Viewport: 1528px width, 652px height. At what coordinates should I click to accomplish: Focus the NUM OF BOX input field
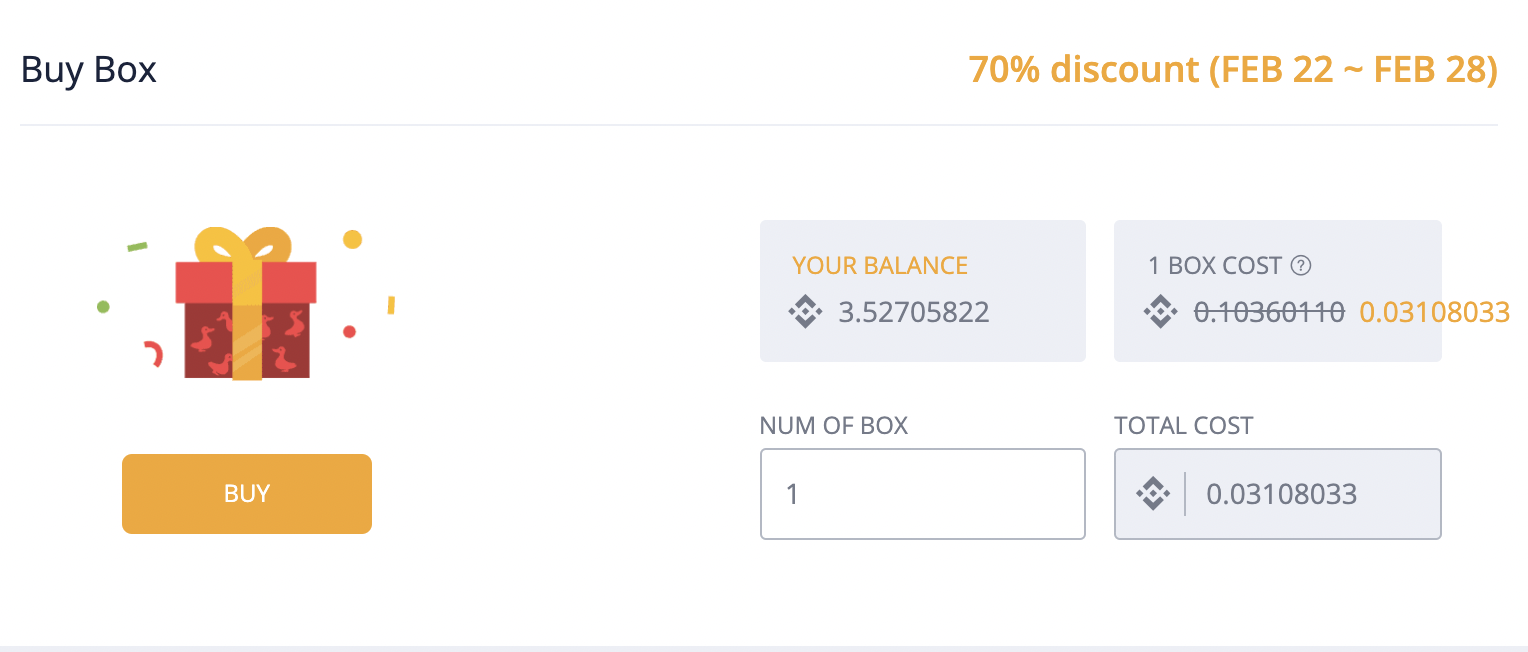tap(922, 494)
